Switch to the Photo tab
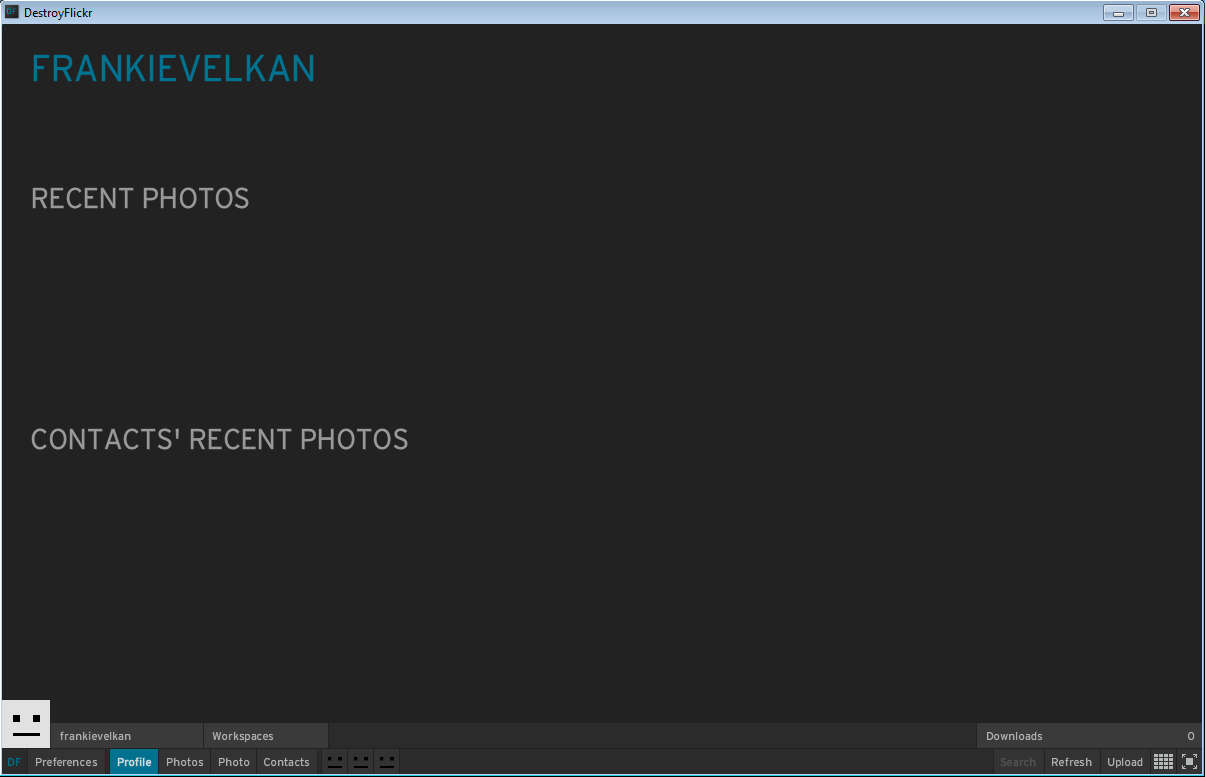Screen dimensions: 1205x777 click(x=234, y=762)
